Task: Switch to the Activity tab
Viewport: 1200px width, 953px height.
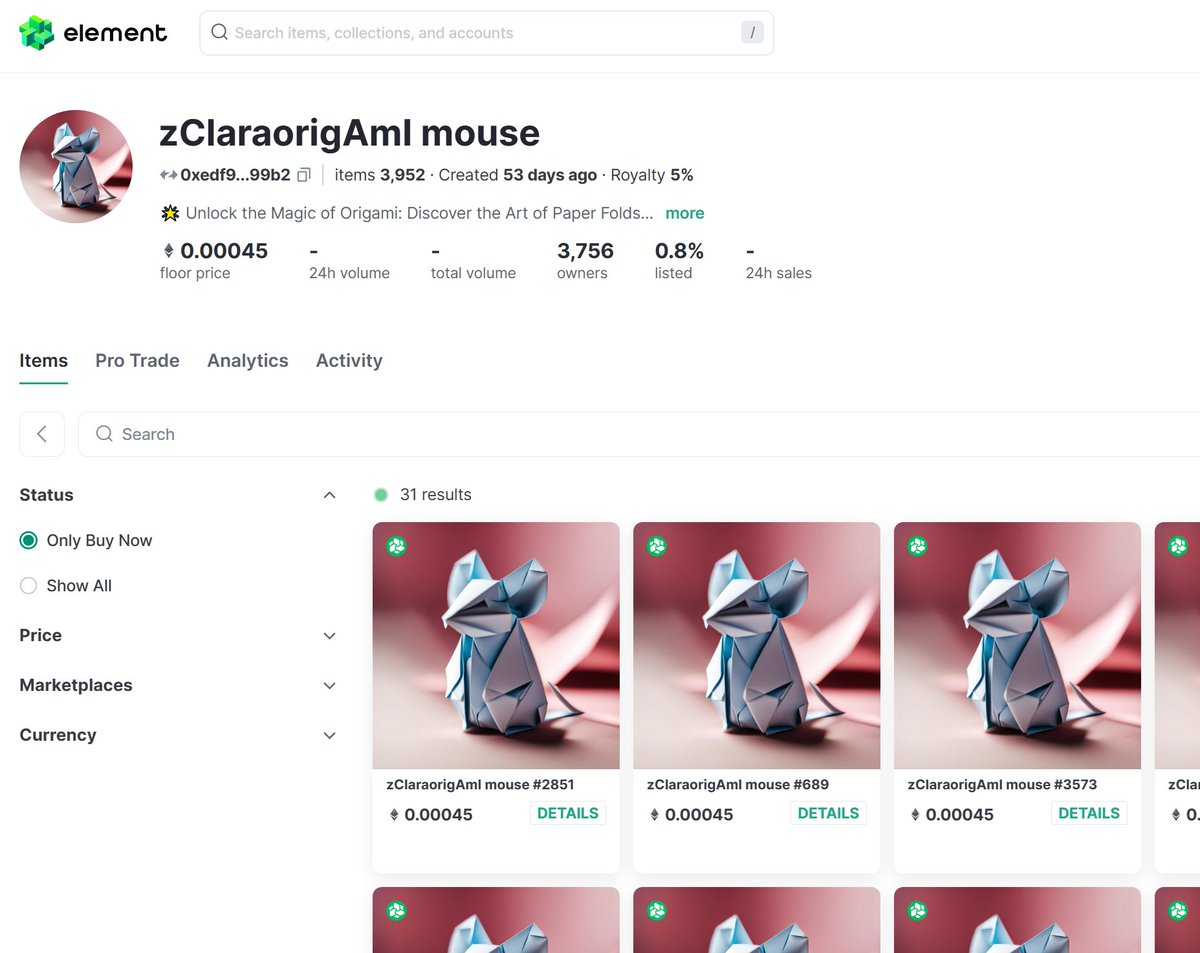Action: [349, 361]
